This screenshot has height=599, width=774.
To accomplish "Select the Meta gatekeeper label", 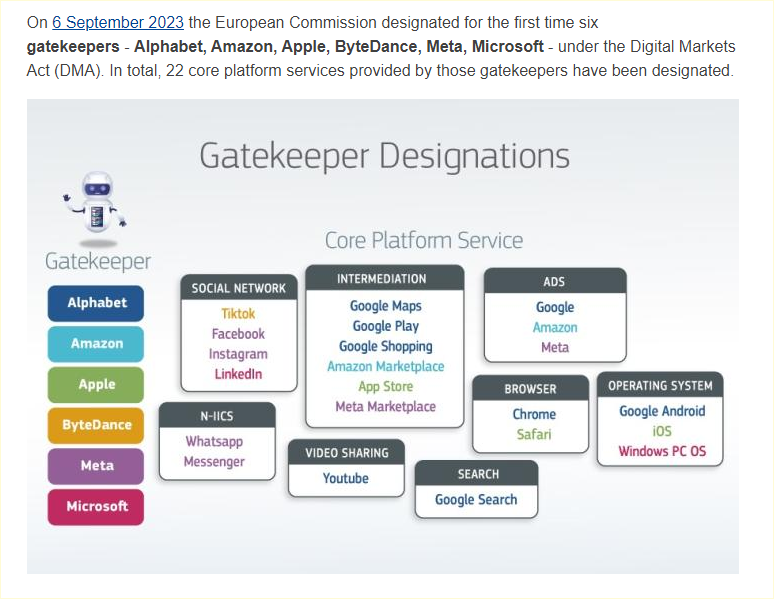I will click(x=96, y=466).
